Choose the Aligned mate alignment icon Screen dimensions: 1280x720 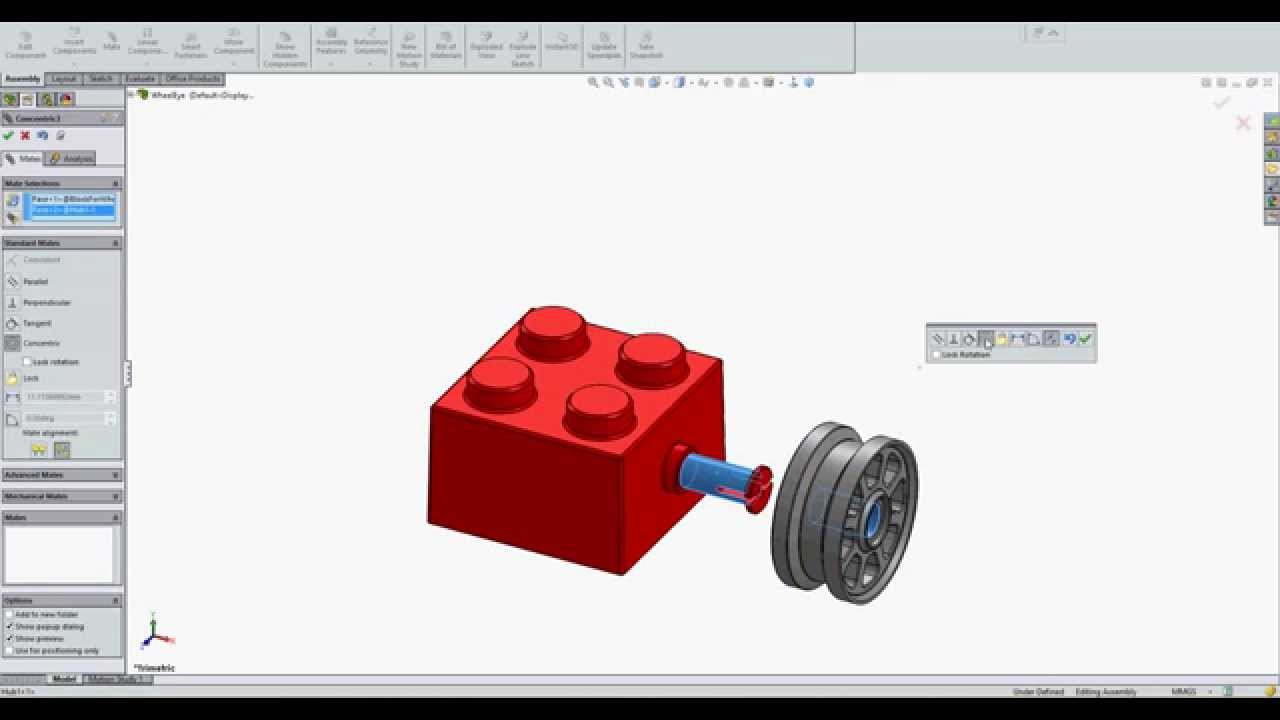(x=38, y=450)
